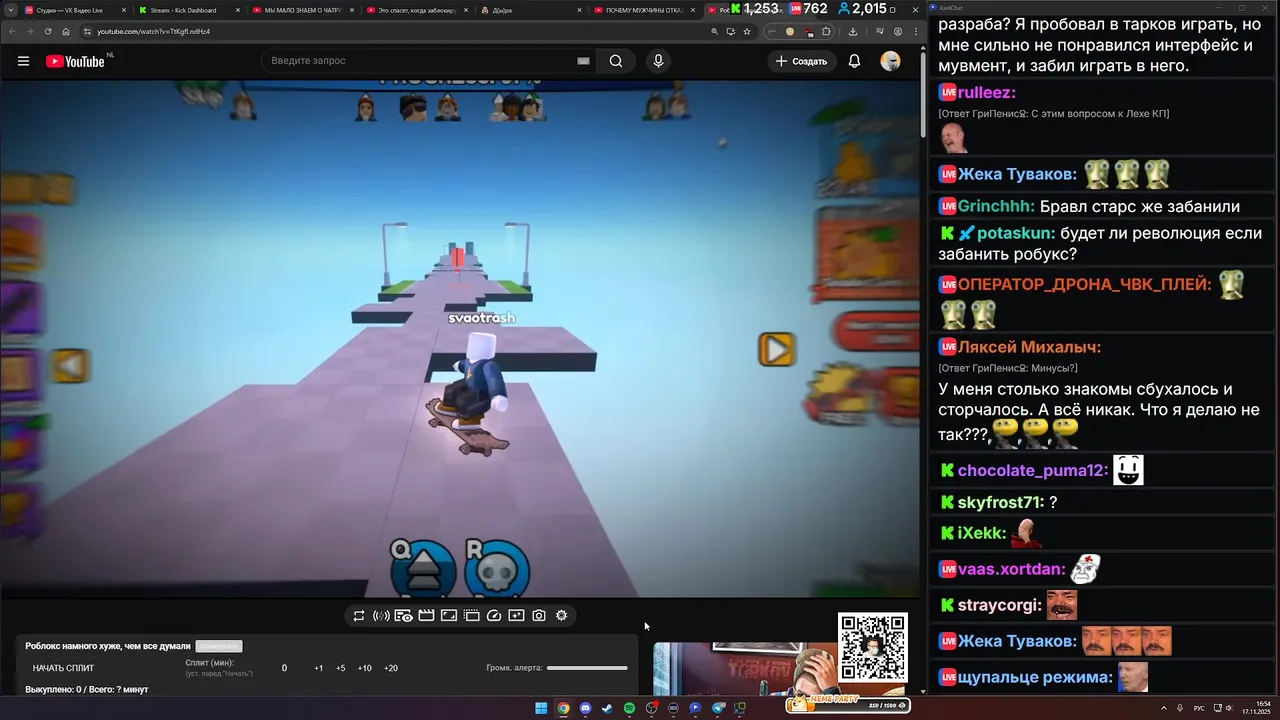Screen dimensions: 1280x720
Task: Click the YouTube search magnifier button
Action: pyautogui.click(x=616, y=61)
